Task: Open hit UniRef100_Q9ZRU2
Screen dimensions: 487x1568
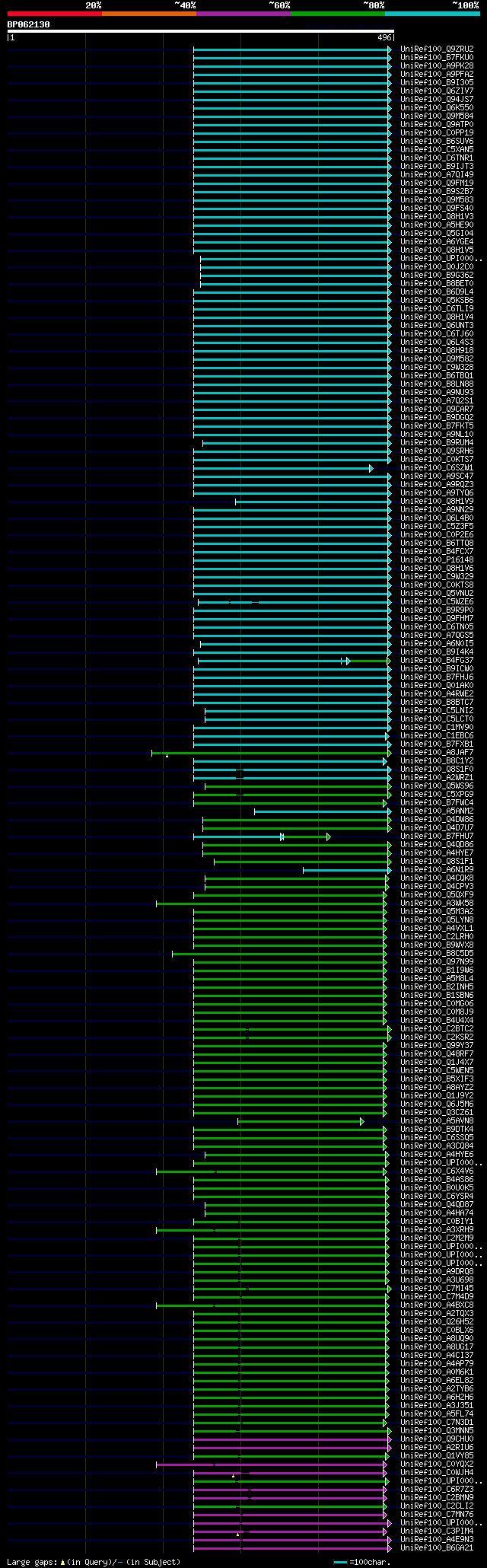Action: tap(437, 49)
